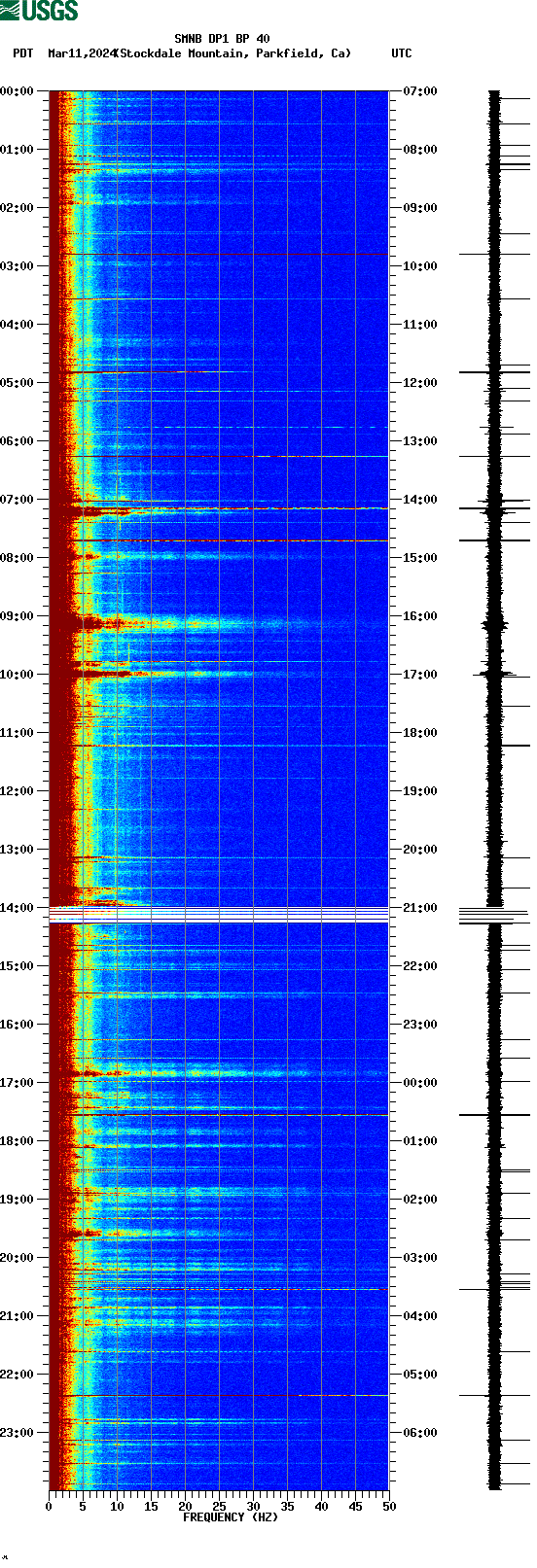Click the '20:00' PDT time label
The height and width of the screenshot is (1568, 537).
tap(17, 1258)
